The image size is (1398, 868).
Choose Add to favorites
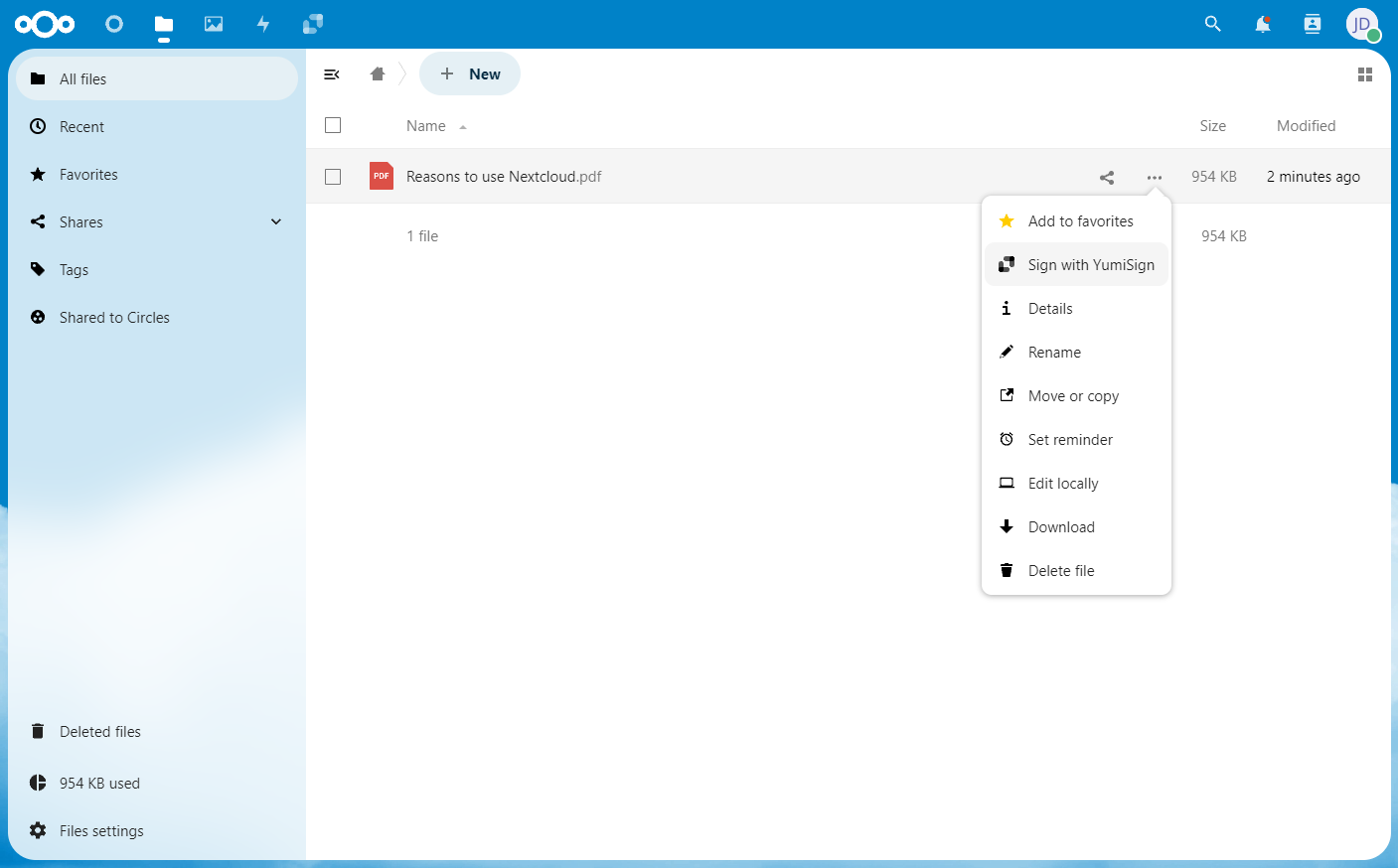(1076, 221)
